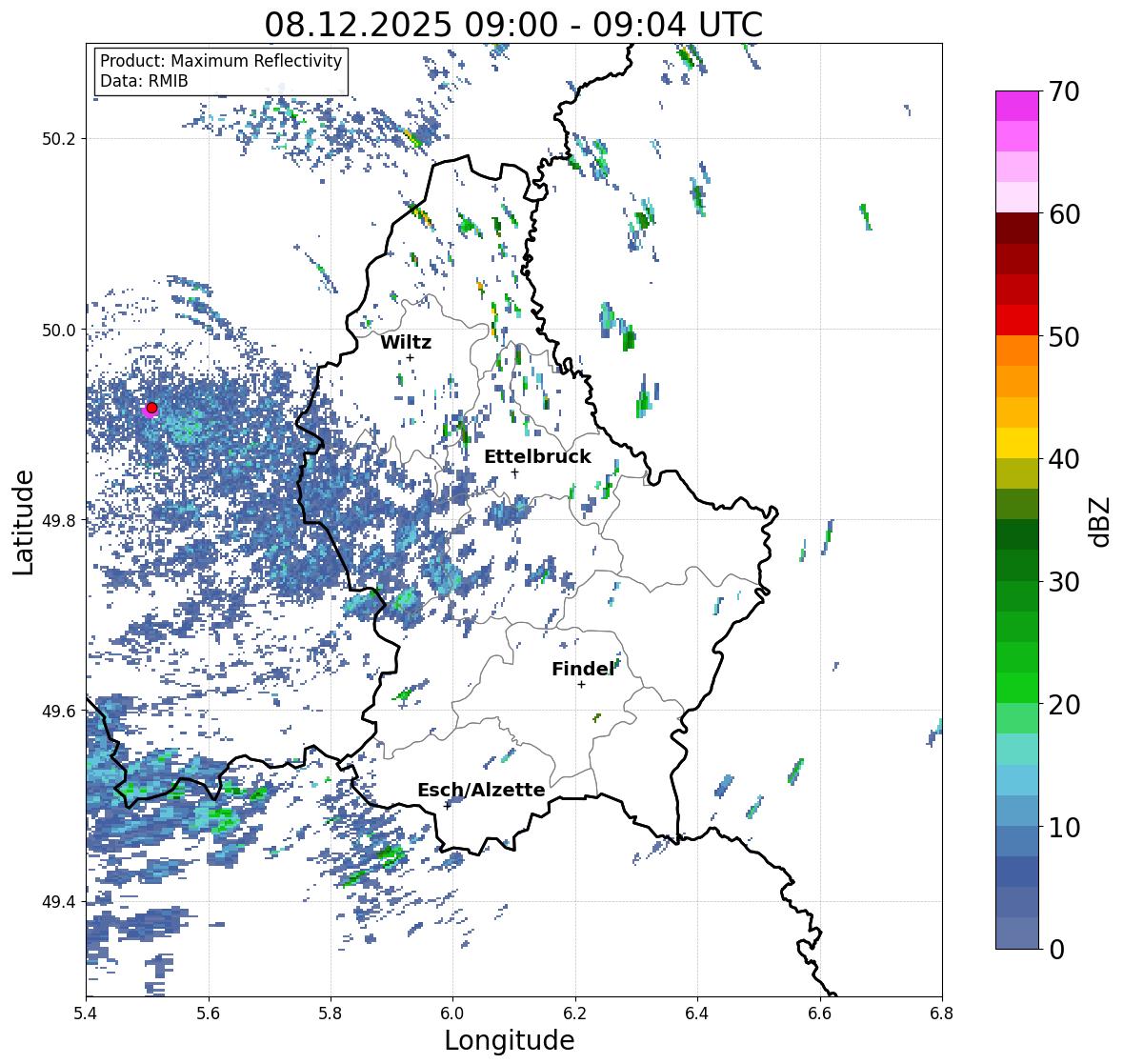Image resolution: width=1123 pixels, height=1064 pixels.
Task: Click the 50 tick on the colorbar
Action: (x=1064, y=336)
